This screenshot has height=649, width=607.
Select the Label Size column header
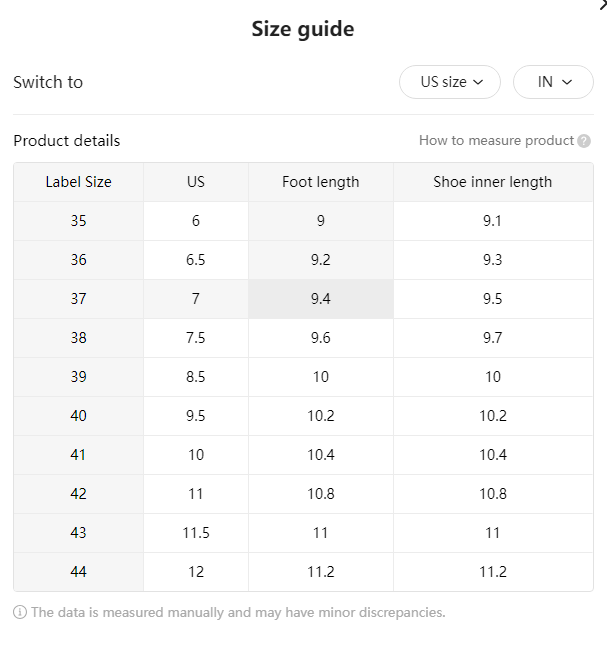click(x=79, y=182)
